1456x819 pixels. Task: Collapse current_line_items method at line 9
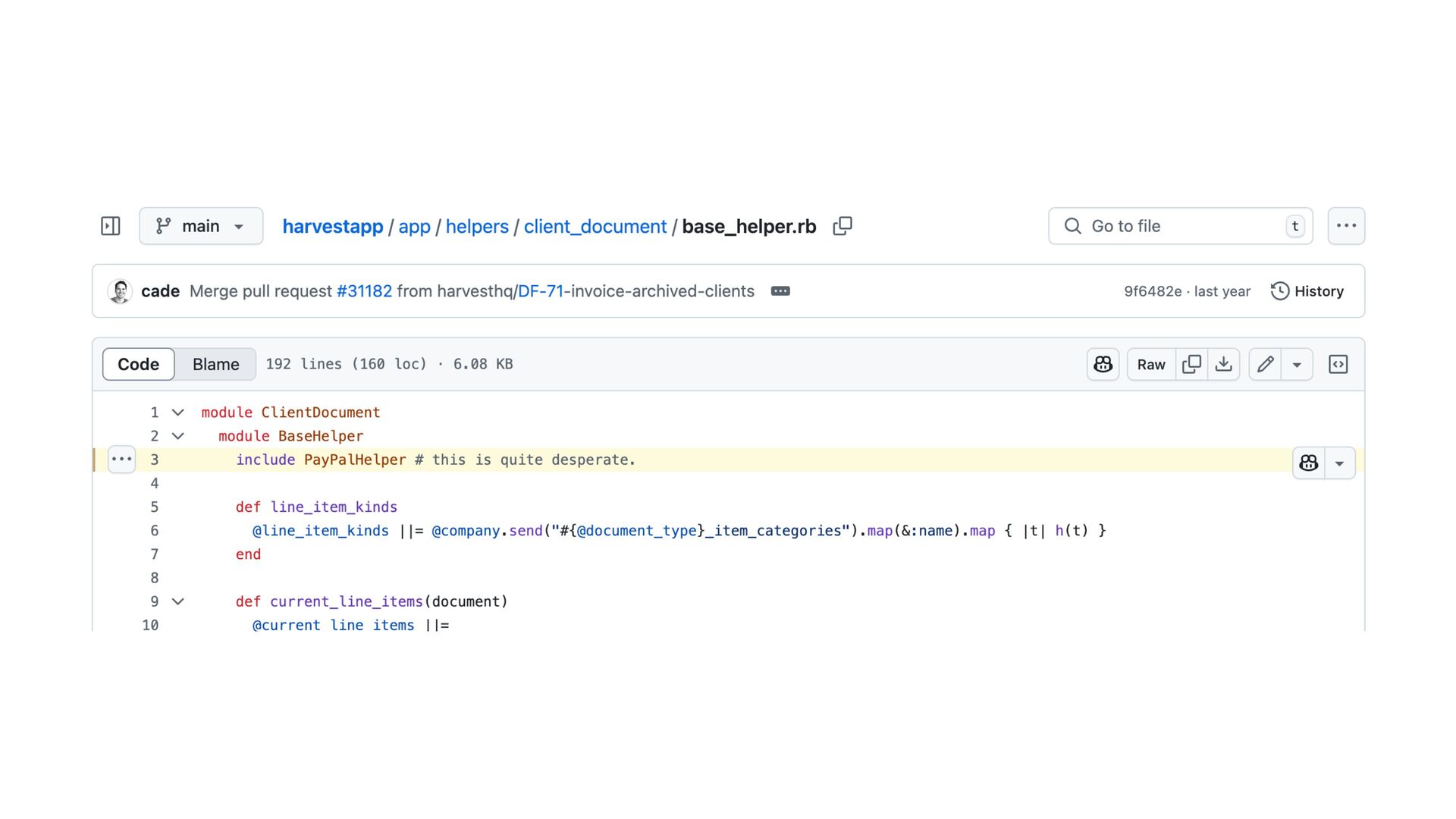click(x=178, y=601)
